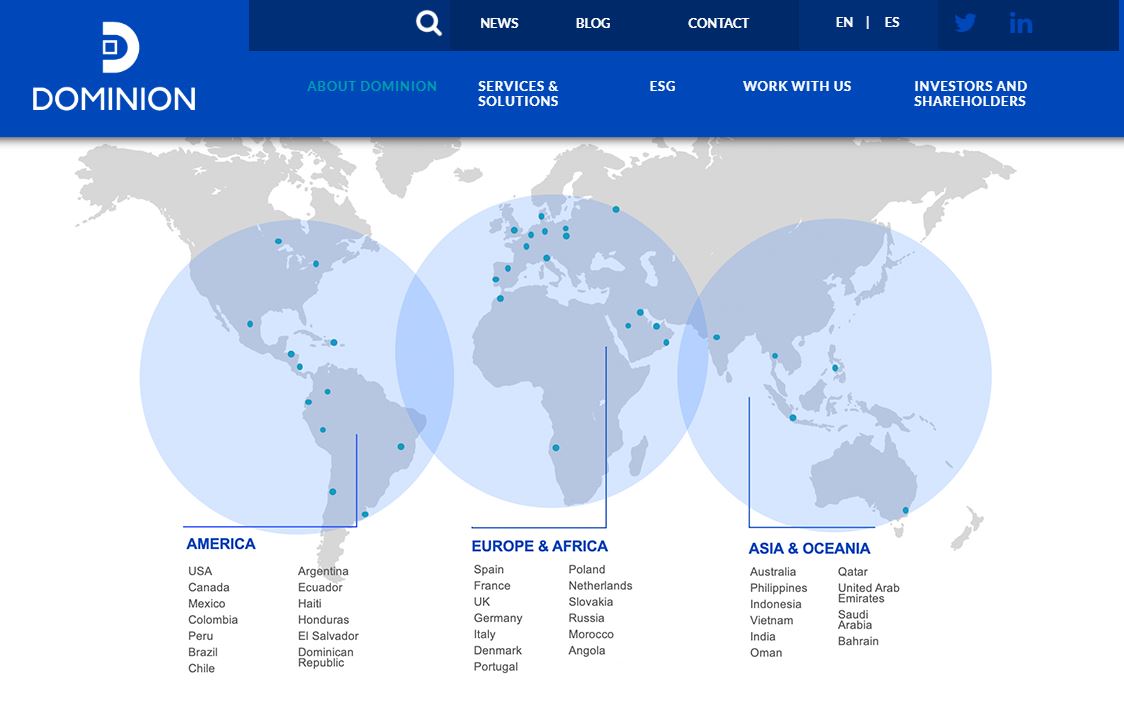Viewport: 1124px width, 702px height.
Task: Select Chile in the country list
Action: [201, 668]
